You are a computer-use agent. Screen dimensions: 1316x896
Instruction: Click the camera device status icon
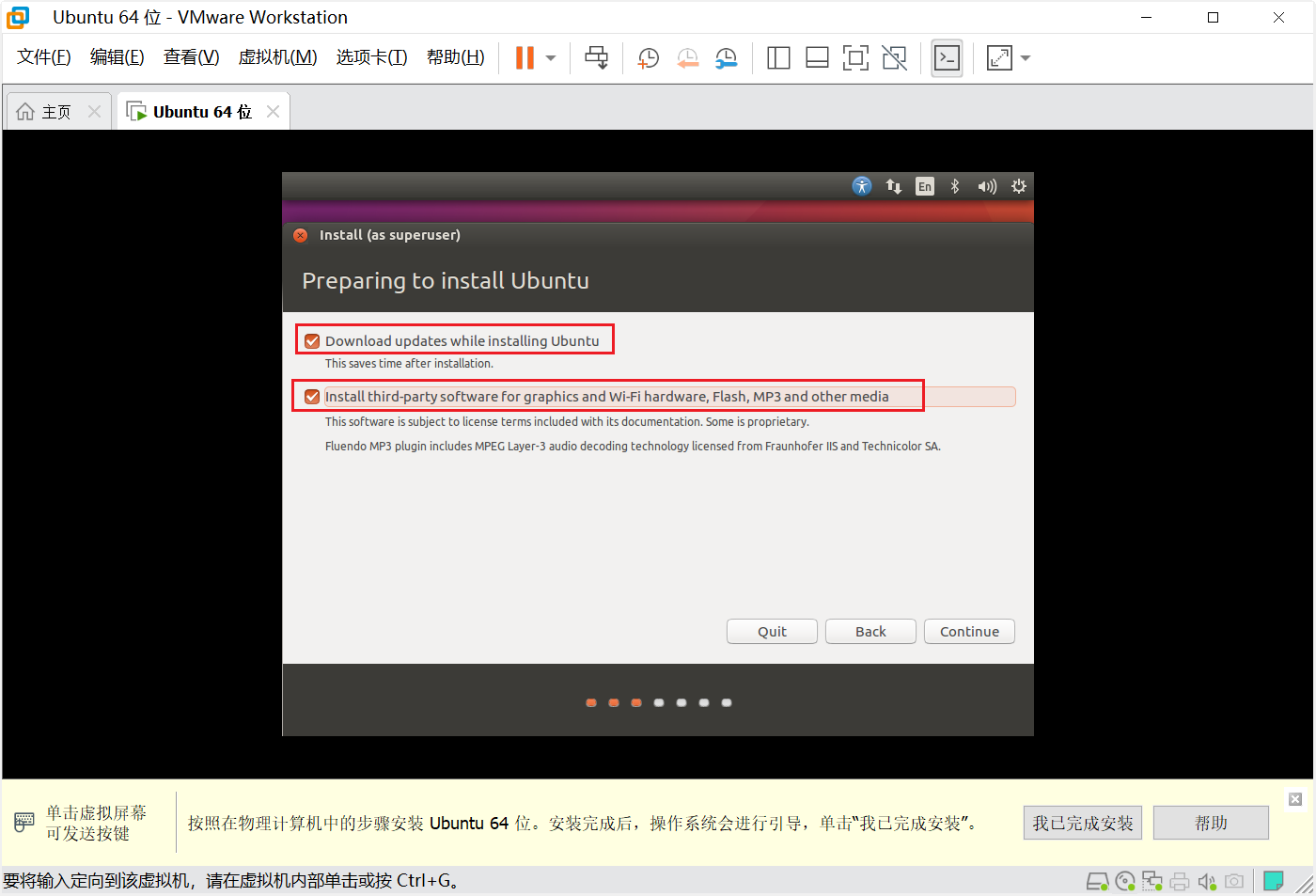(x=1234, y=882)
